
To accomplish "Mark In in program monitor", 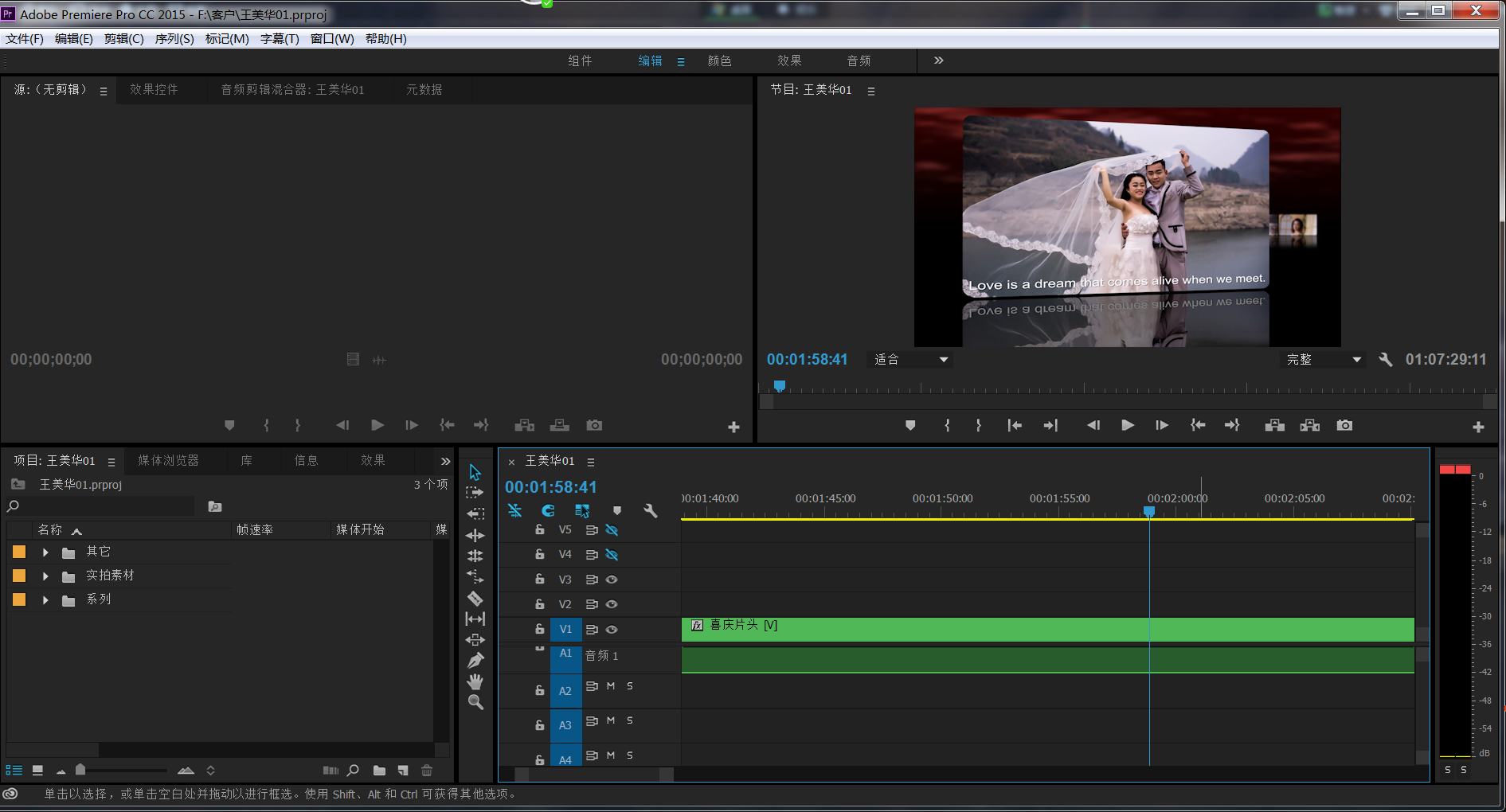I will pos(947,425).
